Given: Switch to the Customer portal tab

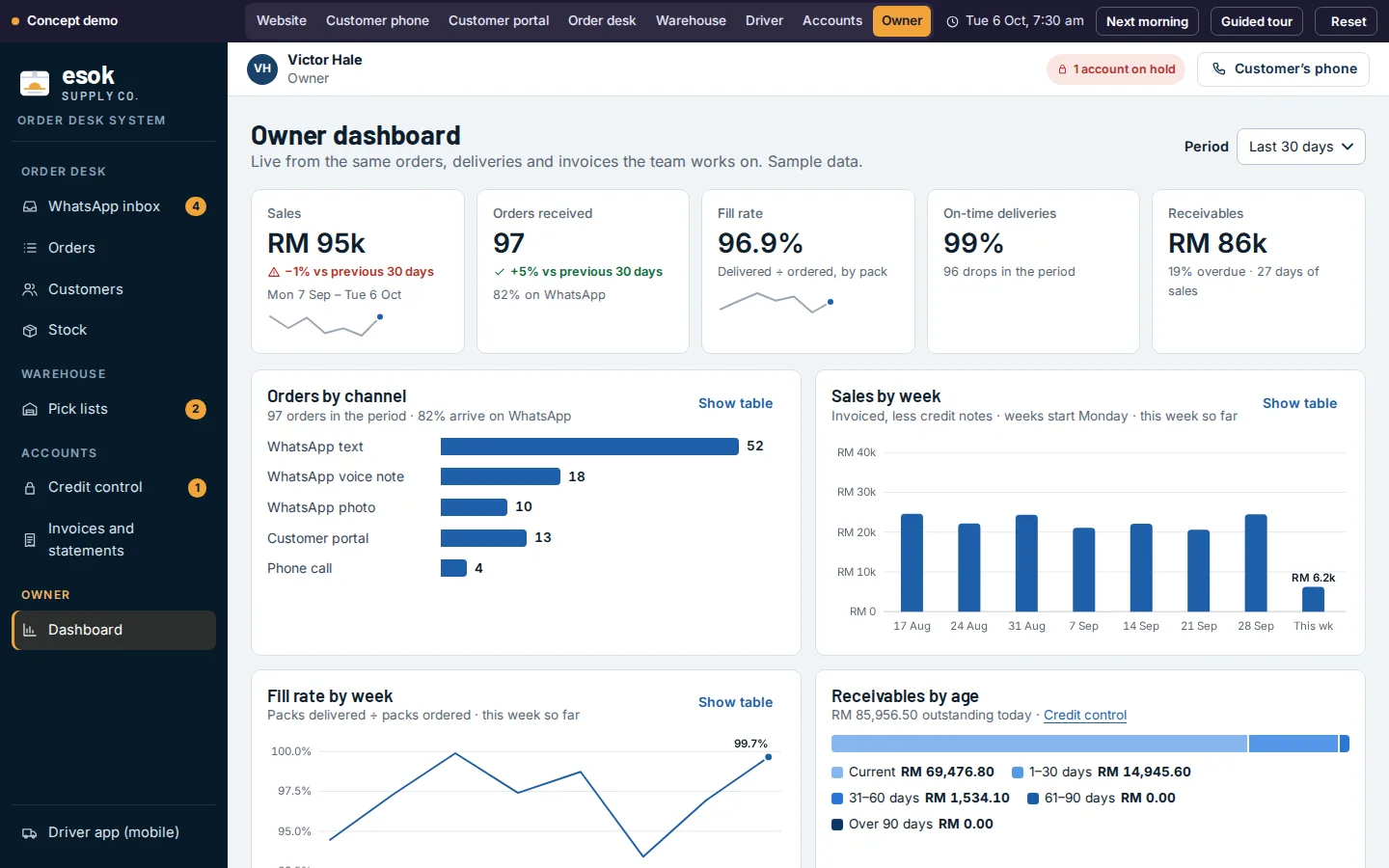Looking at the screenshot, I should (x=499, y=20).
